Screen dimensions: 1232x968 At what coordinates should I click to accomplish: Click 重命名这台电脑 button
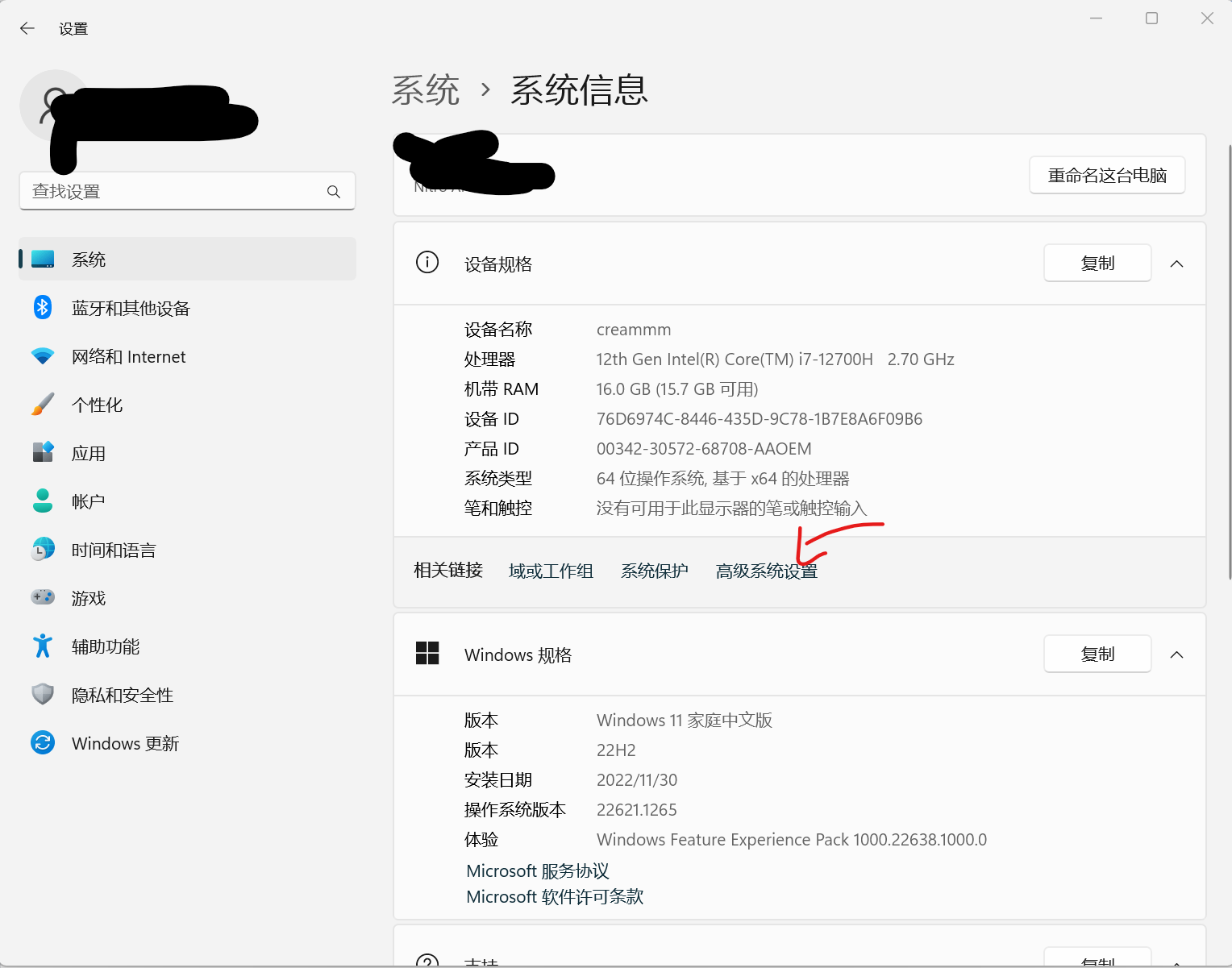(x=1106, y=176)
